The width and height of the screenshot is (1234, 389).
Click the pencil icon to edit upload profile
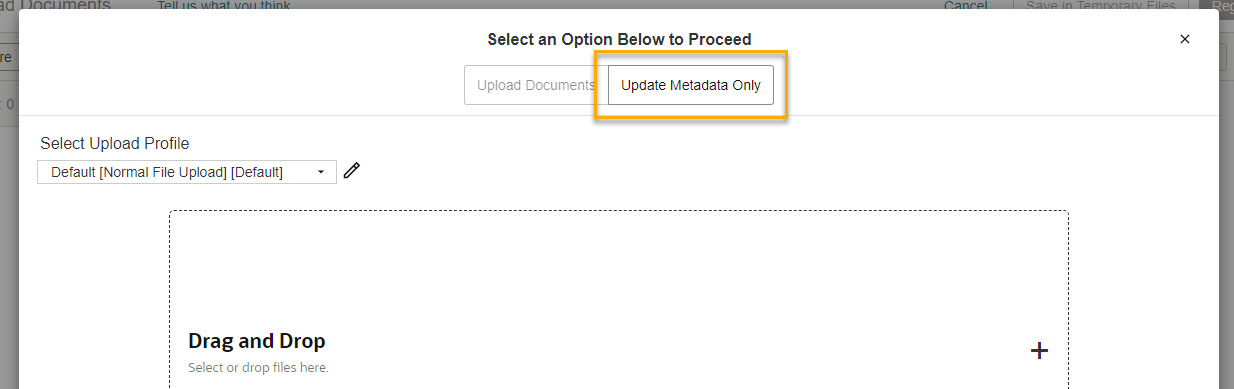tap(351, 171)
